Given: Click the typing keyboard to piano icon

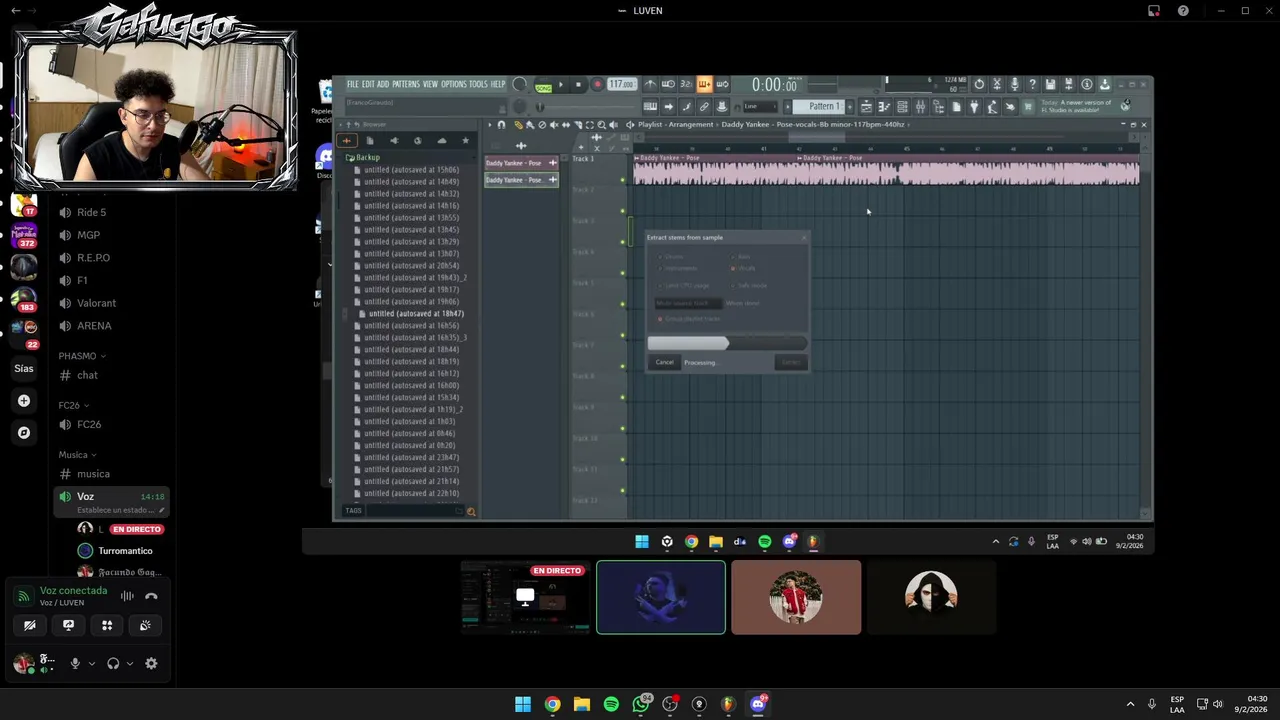Looking at the screenshot, I should pyautogui.click(x=650, y=107).
